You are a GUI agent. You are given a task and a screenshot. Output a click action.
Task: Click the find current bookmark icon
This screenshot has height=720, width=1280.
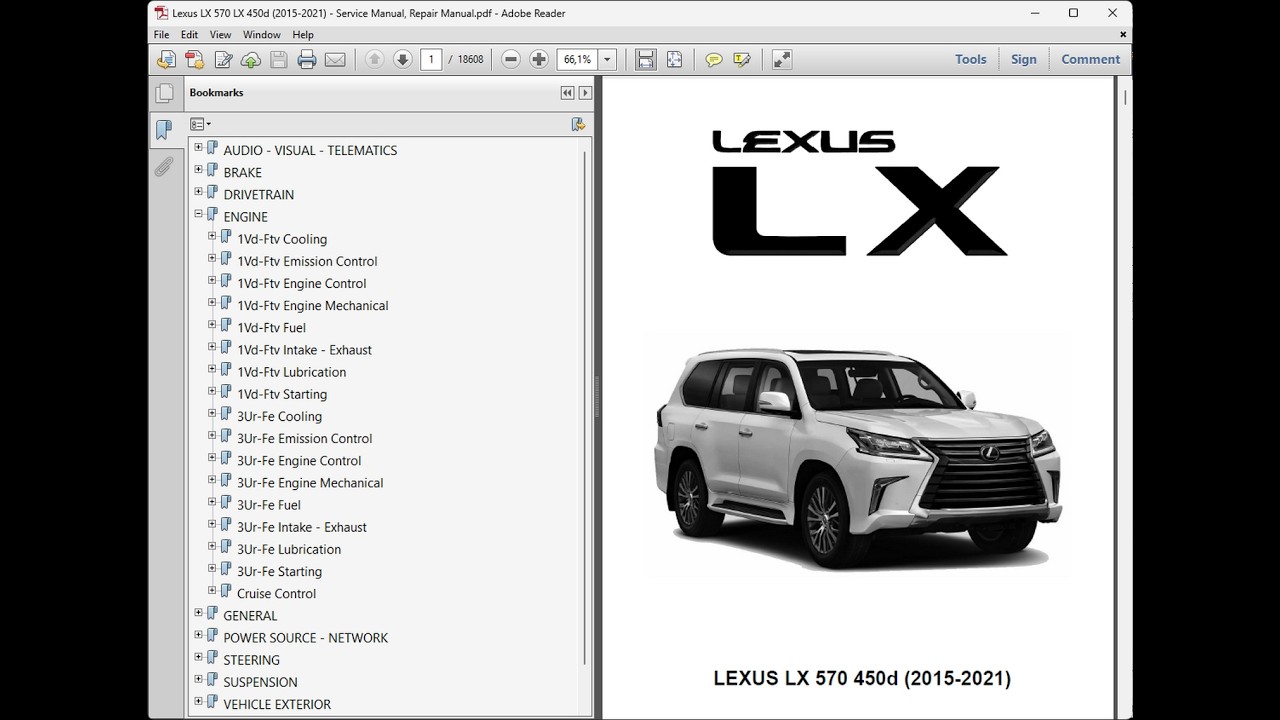[578, 124]
